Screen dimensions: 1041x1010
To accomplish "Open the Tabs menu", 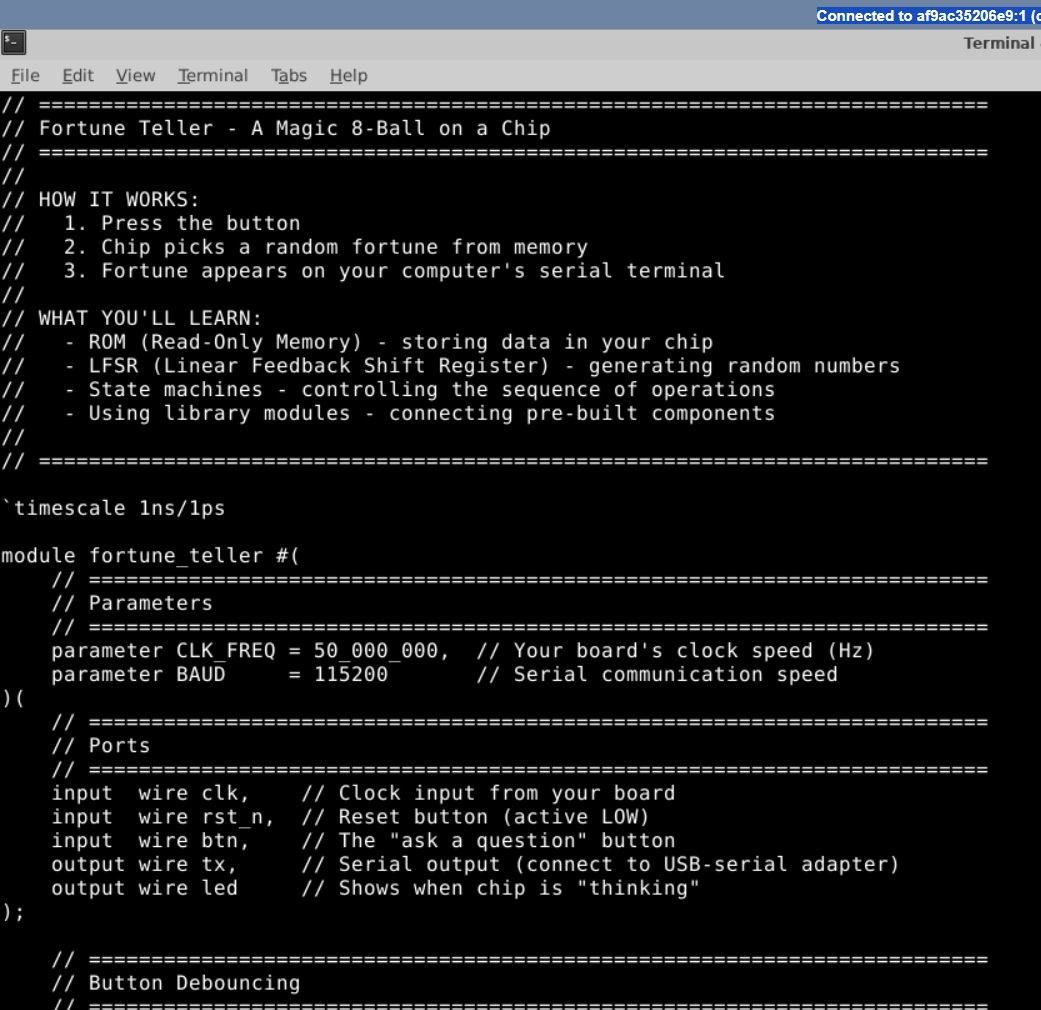I will pyautogui.click(x=288, y=76).
